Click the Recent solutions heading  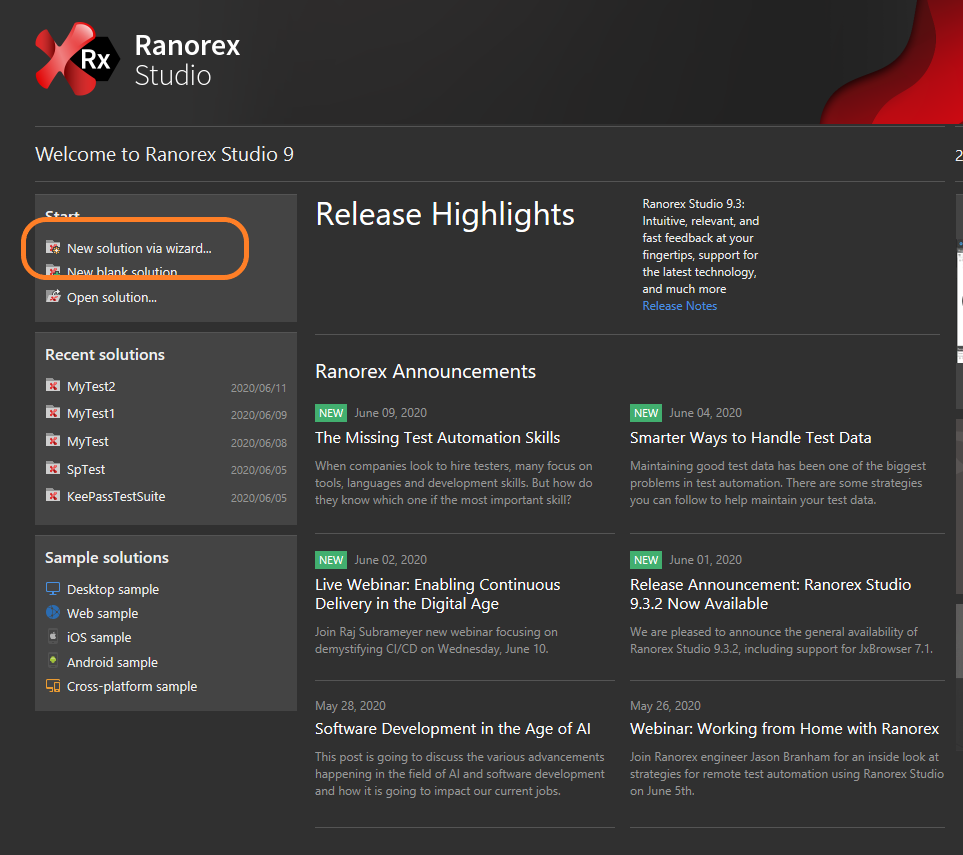tap(105, 354)
